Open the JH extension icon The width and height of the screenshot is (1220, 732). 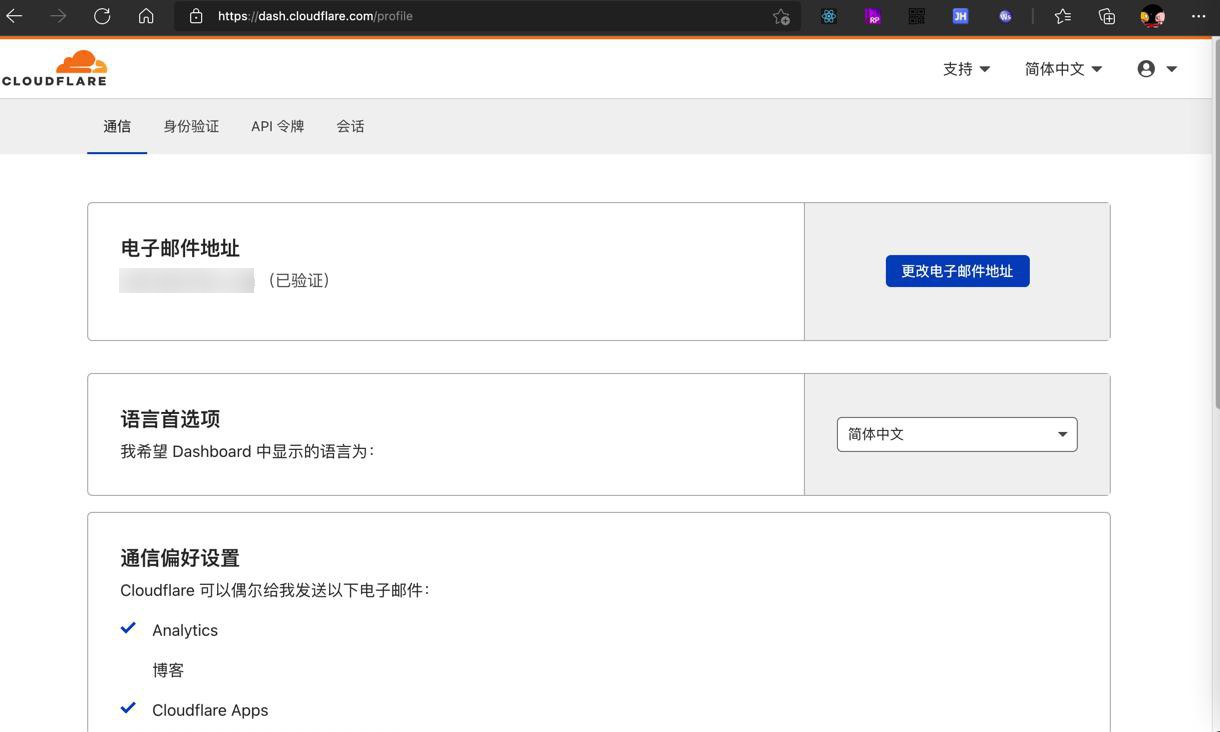[960, 16]
